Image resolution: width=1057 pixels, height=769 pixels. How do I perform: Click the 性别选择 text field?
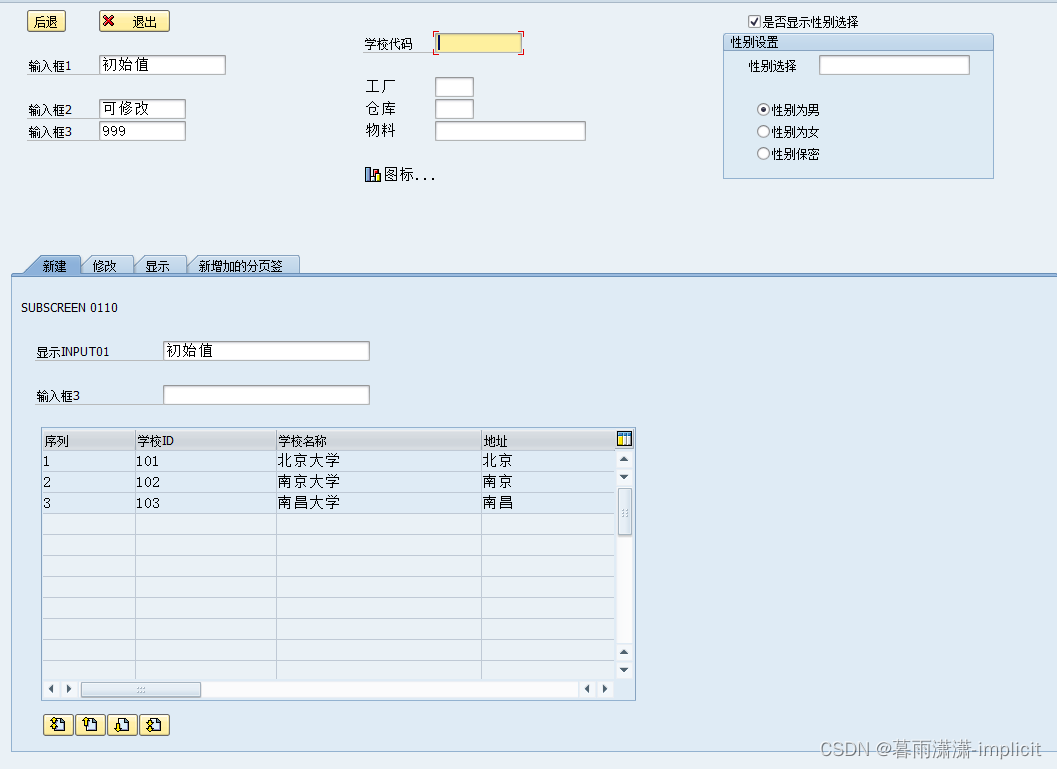coord(893,64)
